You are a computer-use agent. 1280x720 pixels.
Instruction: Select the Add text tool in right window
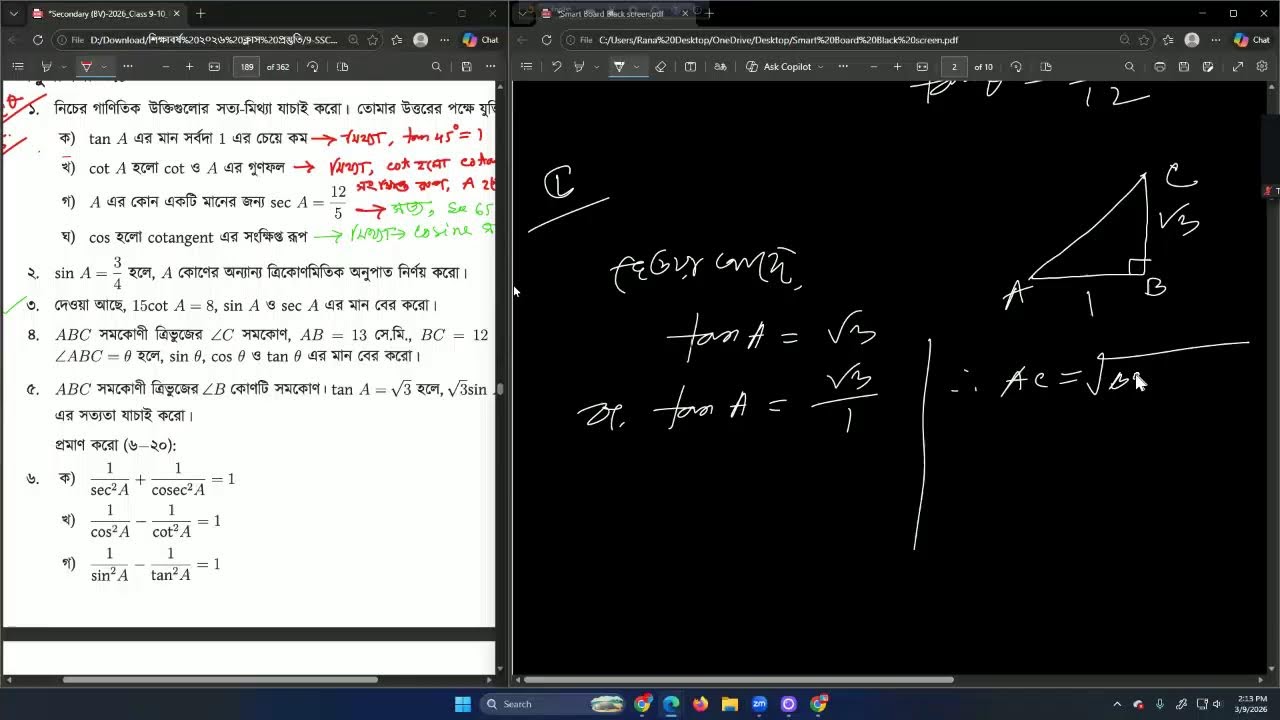point(690,66)
